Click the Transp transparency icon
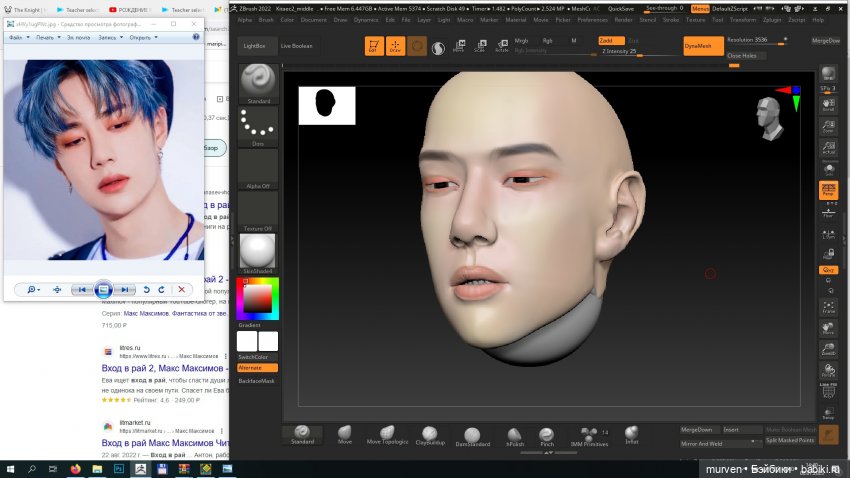850x478 pixels. (828, 413)
